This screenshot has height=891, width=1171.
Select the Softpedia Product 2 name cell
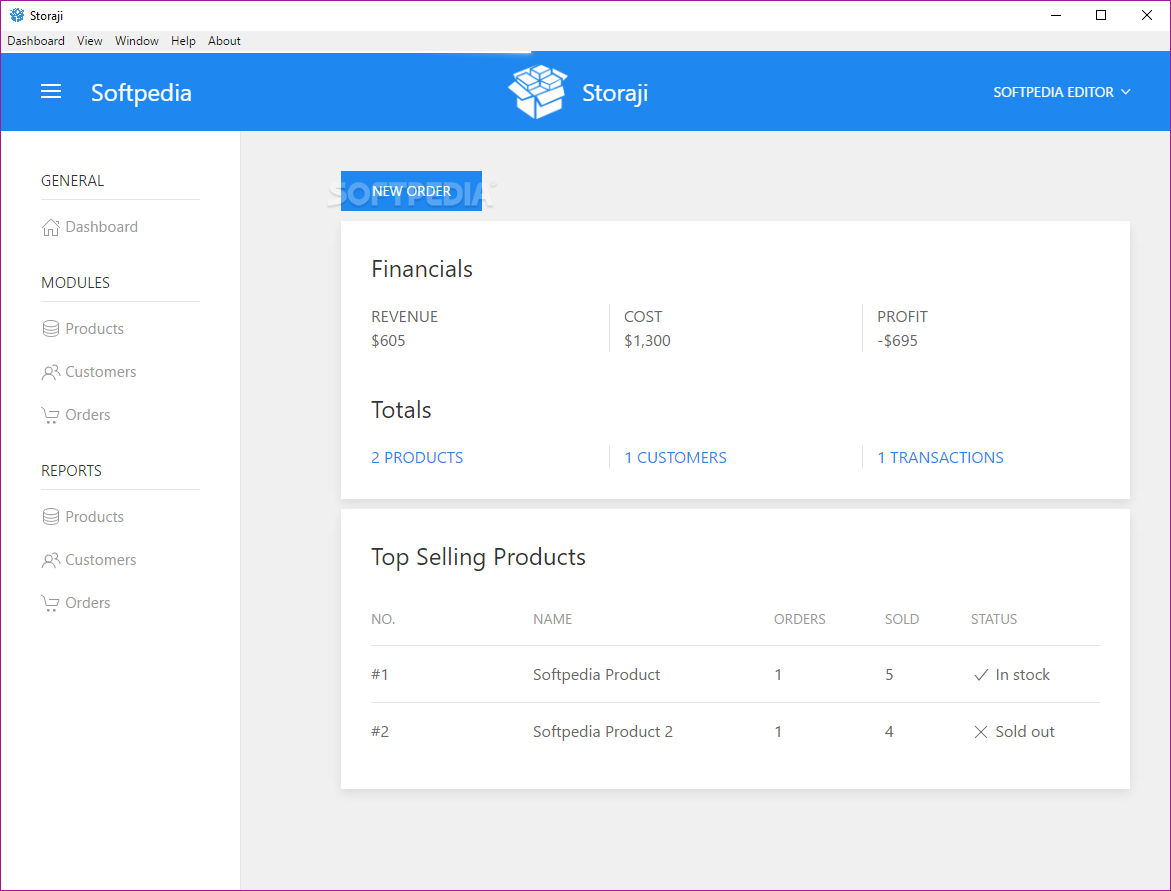tap(603, 732)
